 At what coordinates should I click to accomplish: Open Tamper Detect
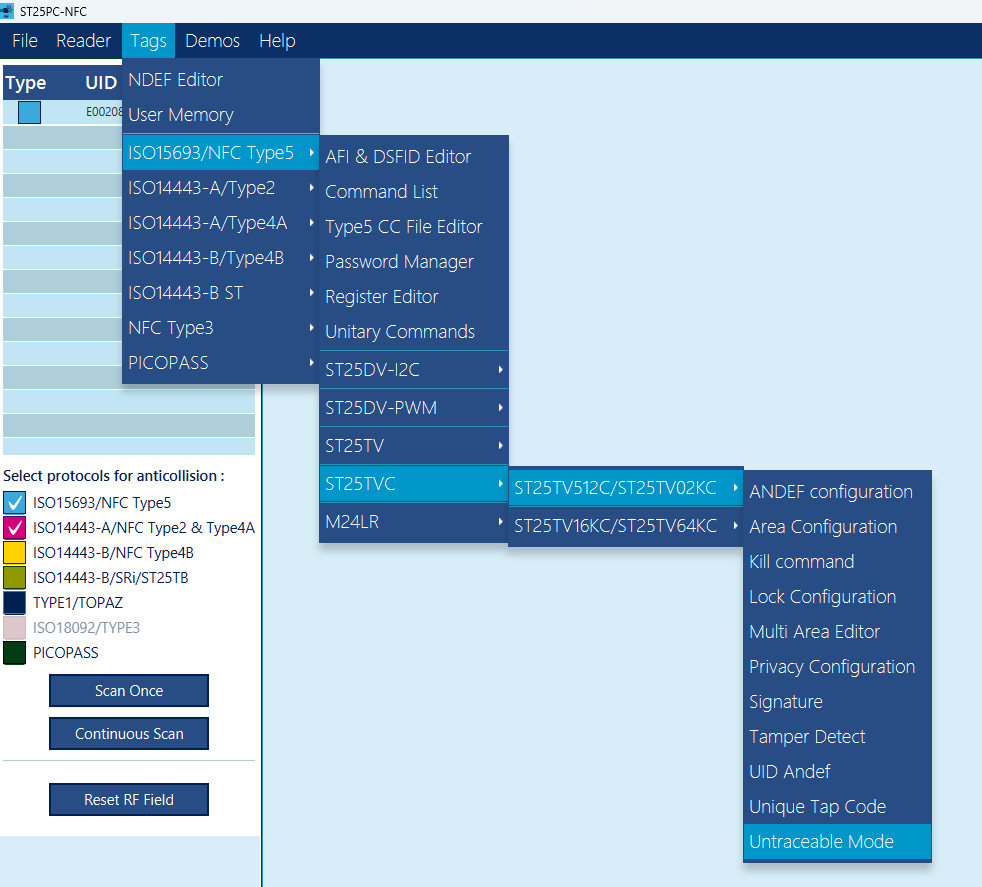(x=837, y=737)
